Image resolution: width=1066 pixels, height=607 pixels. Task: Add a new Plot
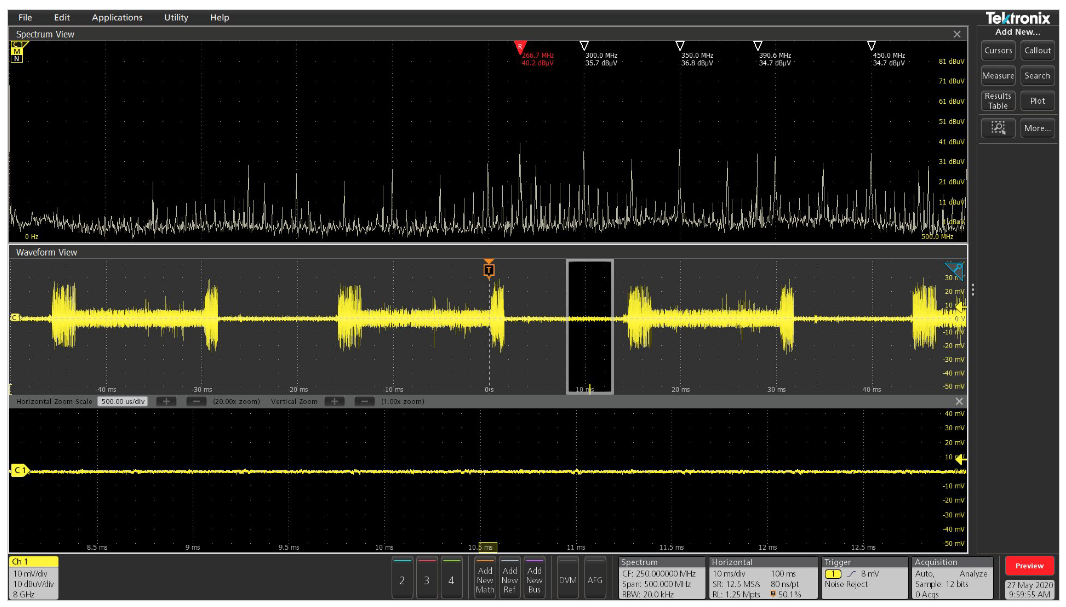1037,101
